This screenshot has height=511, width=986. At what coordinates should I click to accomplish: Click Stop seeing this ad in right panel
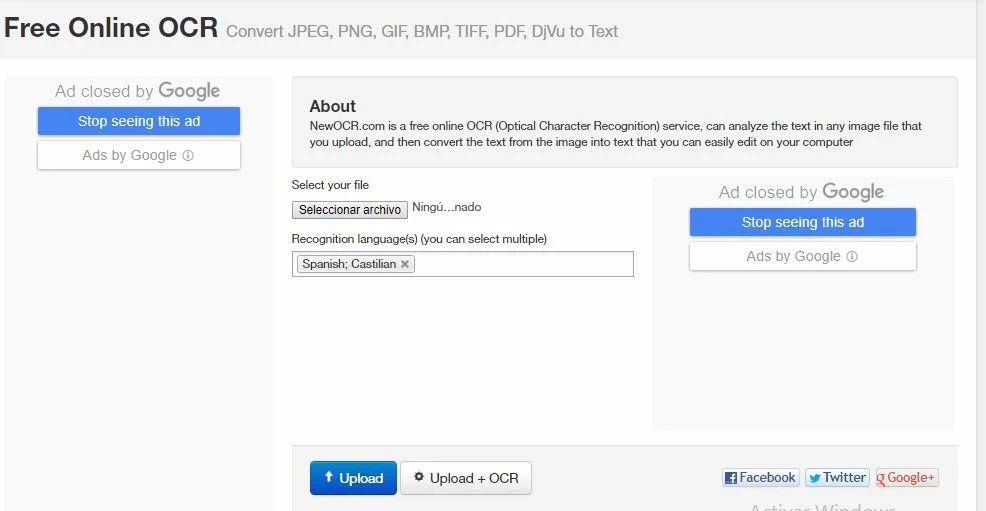pyautogui.click(x=803, y=222)
